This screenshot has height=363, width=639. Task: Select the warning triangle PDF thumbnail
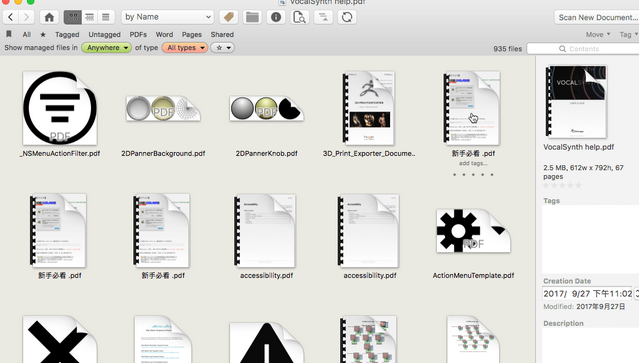point(267,342)
